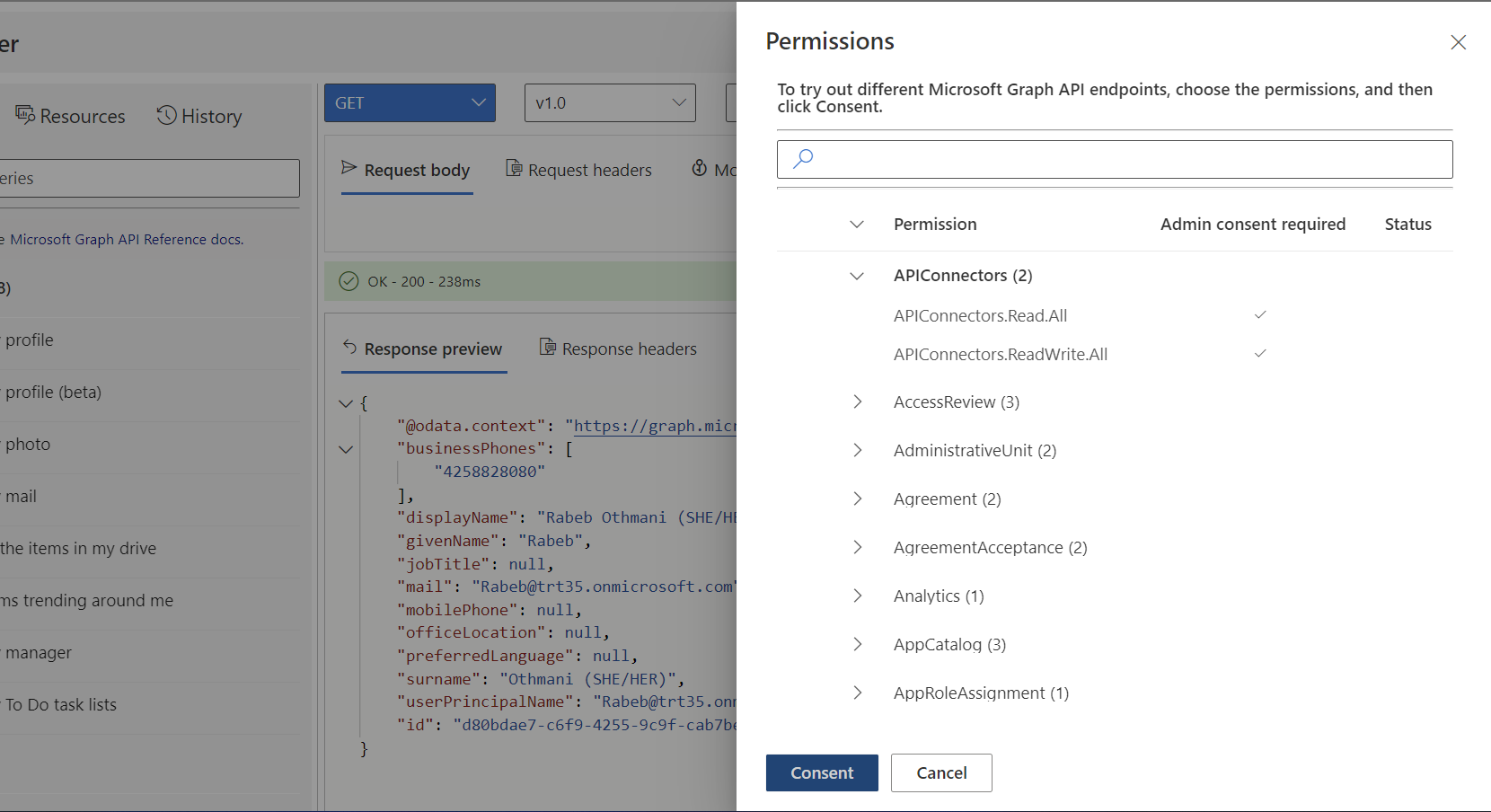Open the Microsoft Graph API Reference docs link

[x=126, y=239]
